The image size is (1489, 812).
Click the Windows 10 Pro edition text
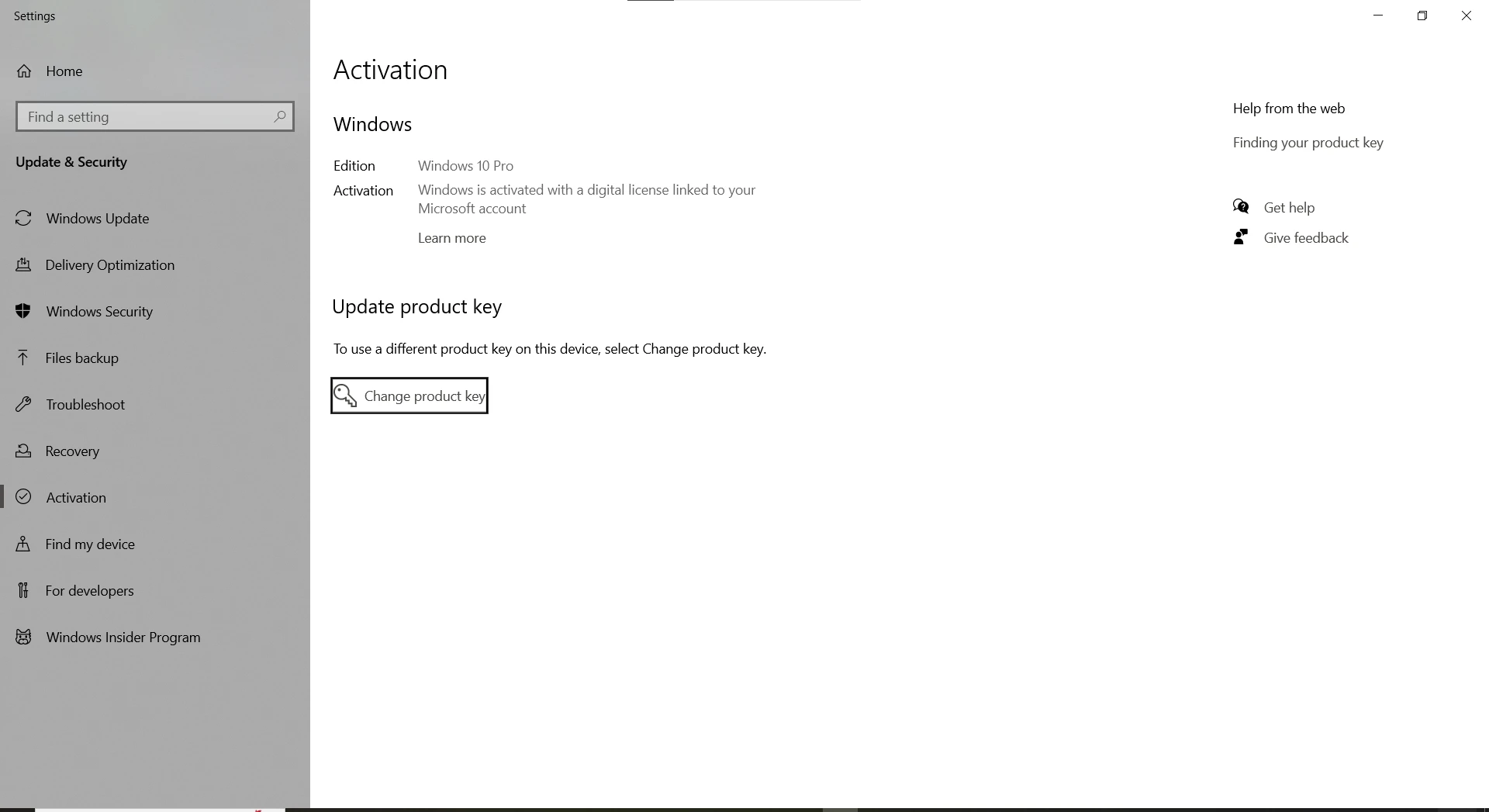[465, 166]
